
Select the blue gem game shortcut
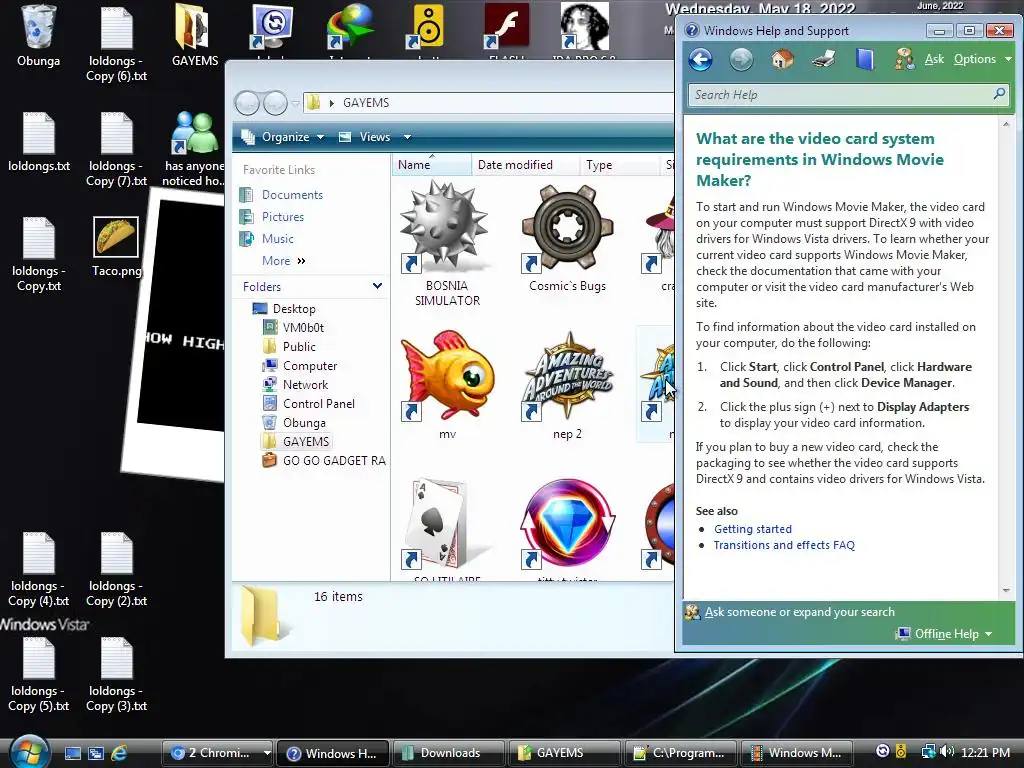click(567, 530)
